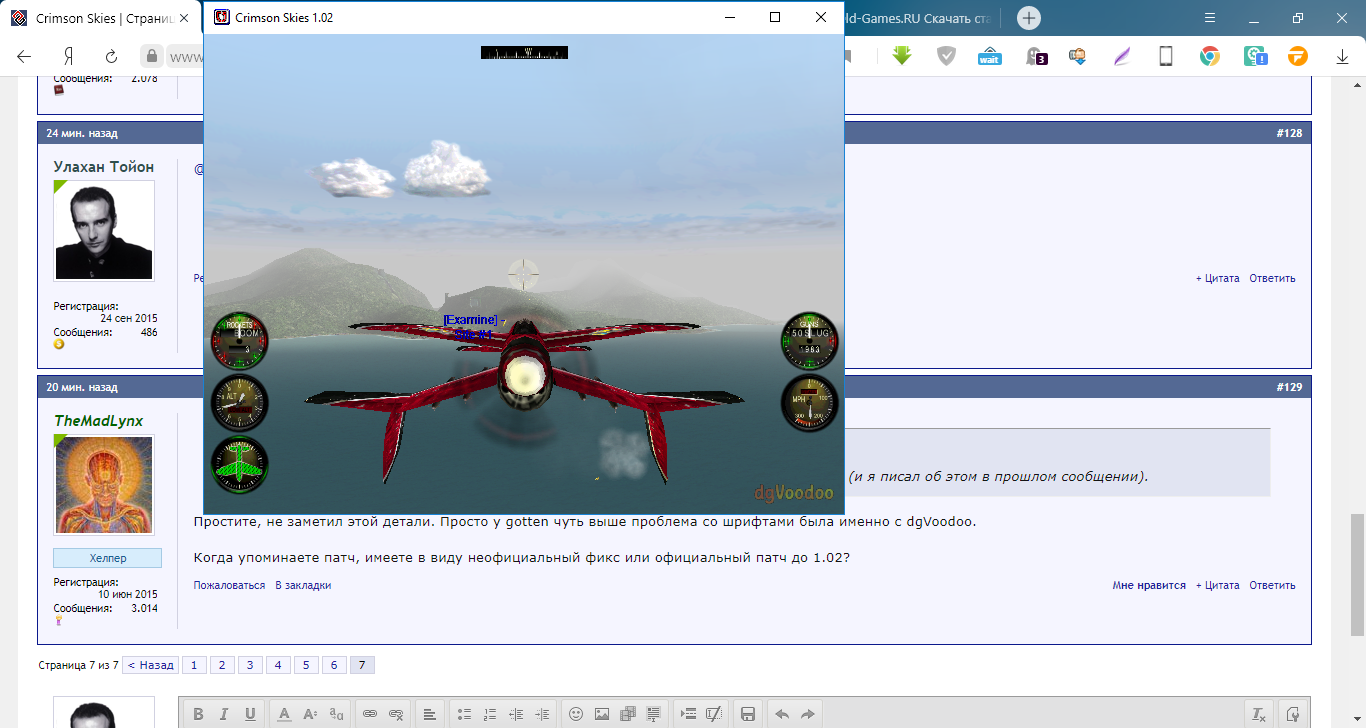The image size is (1366, 728).
Task: Click 'В закладки' on post #129
Action: pos(303,585)
